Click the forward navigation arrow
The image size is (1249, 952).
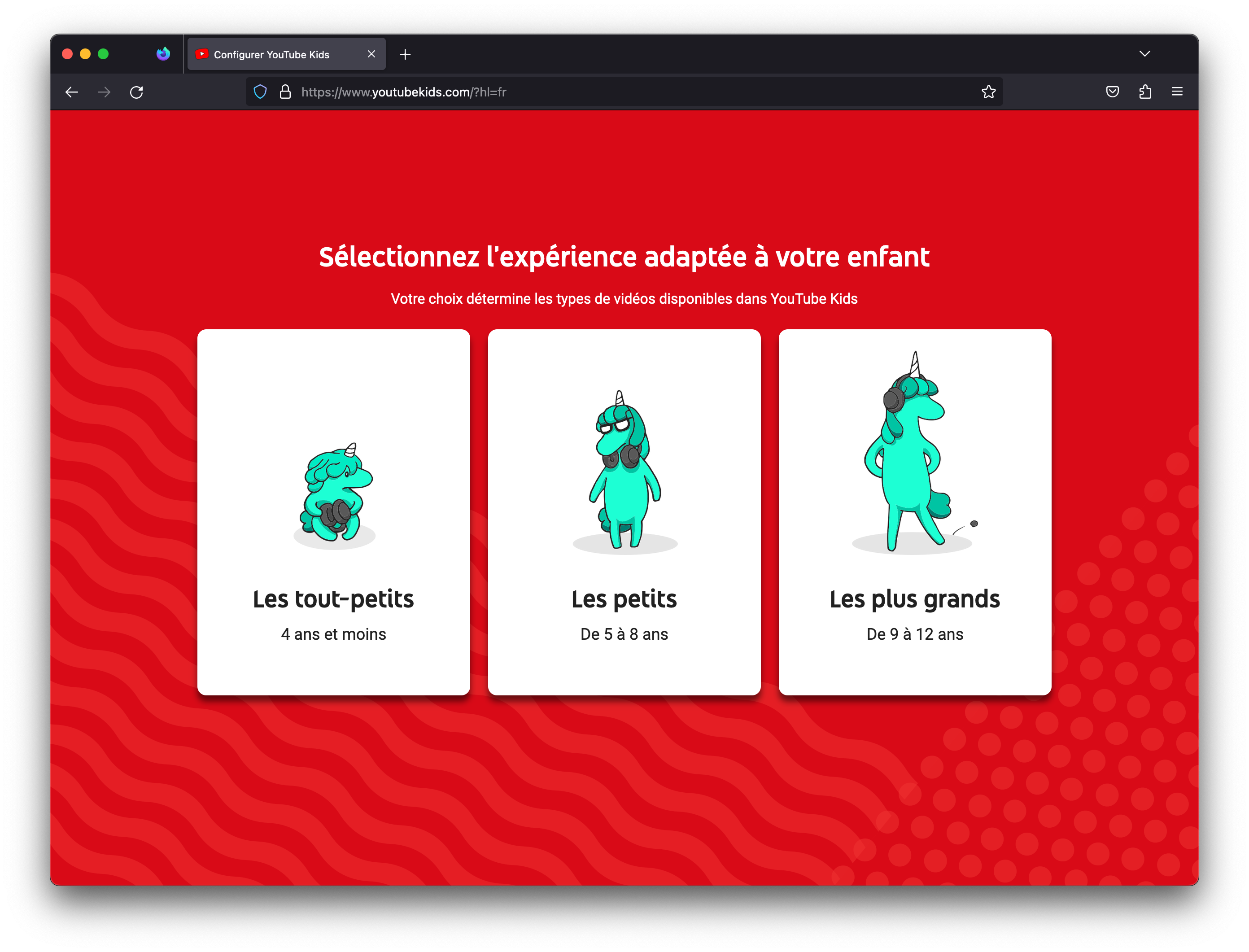click(x=104, y=92)
